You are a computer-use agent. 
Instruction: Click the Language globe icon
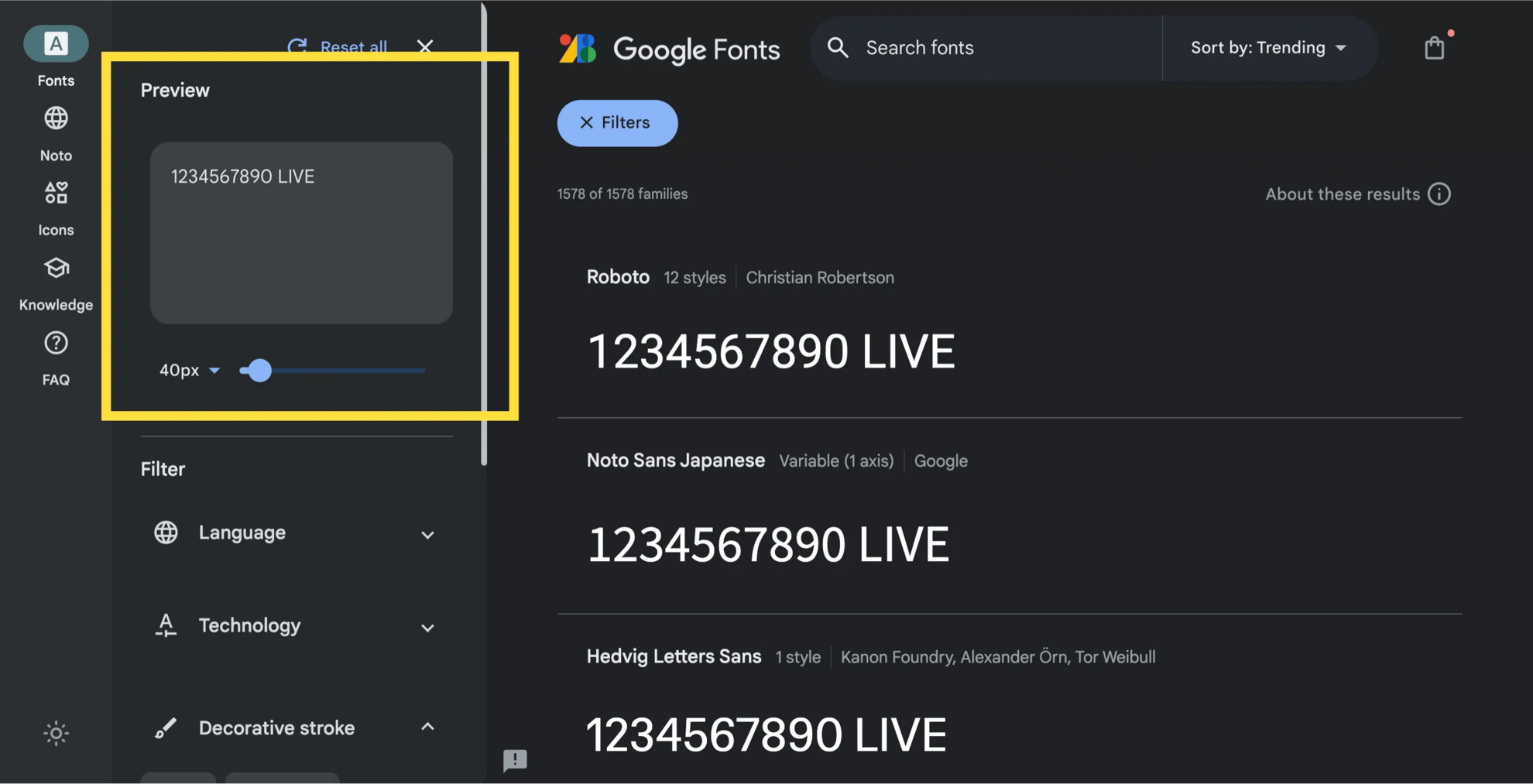[x=166, y=532]
